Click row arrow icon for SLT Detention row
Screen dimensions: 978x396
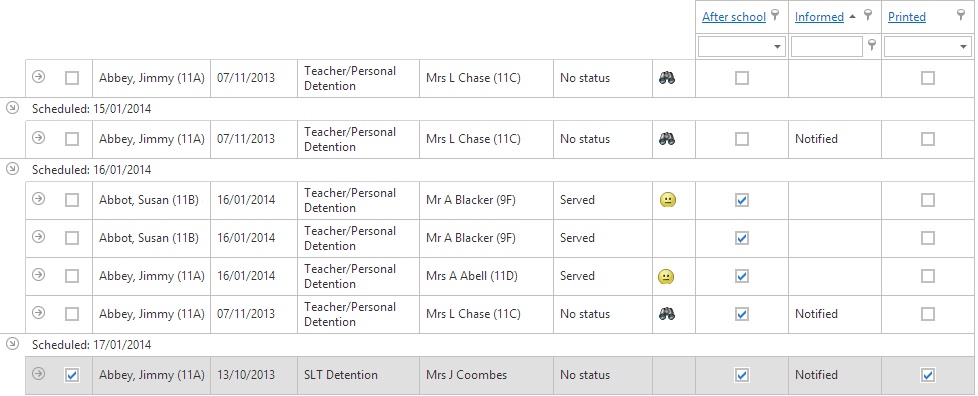(x=39, y=374)
